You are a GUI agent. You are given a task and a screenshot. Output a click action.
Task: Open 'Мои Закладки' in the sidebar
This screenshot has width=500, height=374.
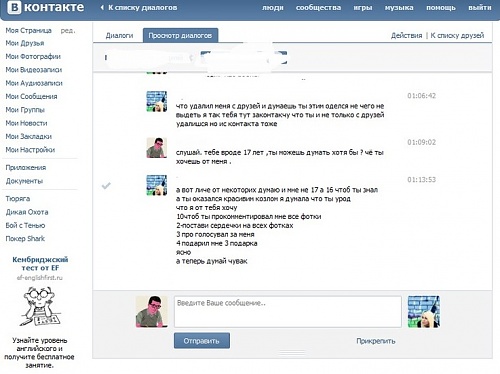(x=29, y=136)
